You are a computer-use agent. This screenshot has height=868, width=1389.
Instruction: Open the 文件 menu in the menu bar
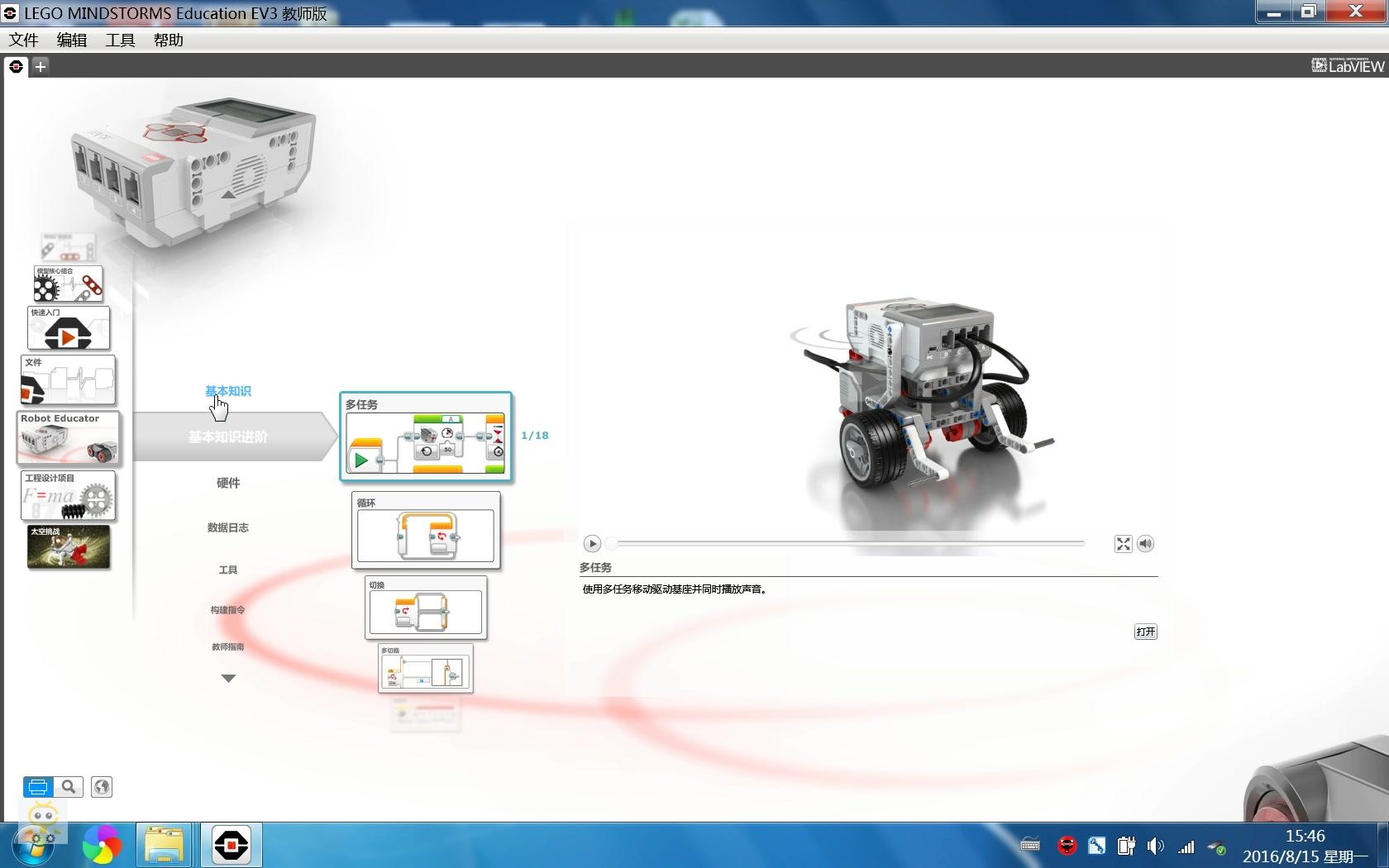tap(23, 40)
